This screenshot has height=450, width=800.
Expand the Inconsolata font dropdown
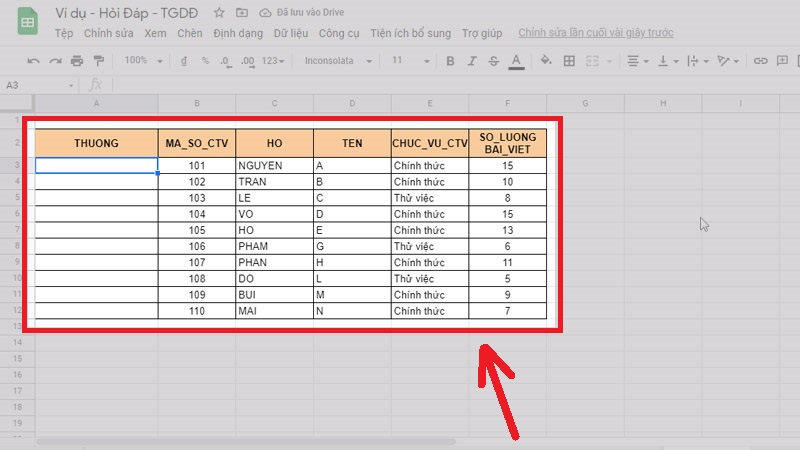(340, 61)
